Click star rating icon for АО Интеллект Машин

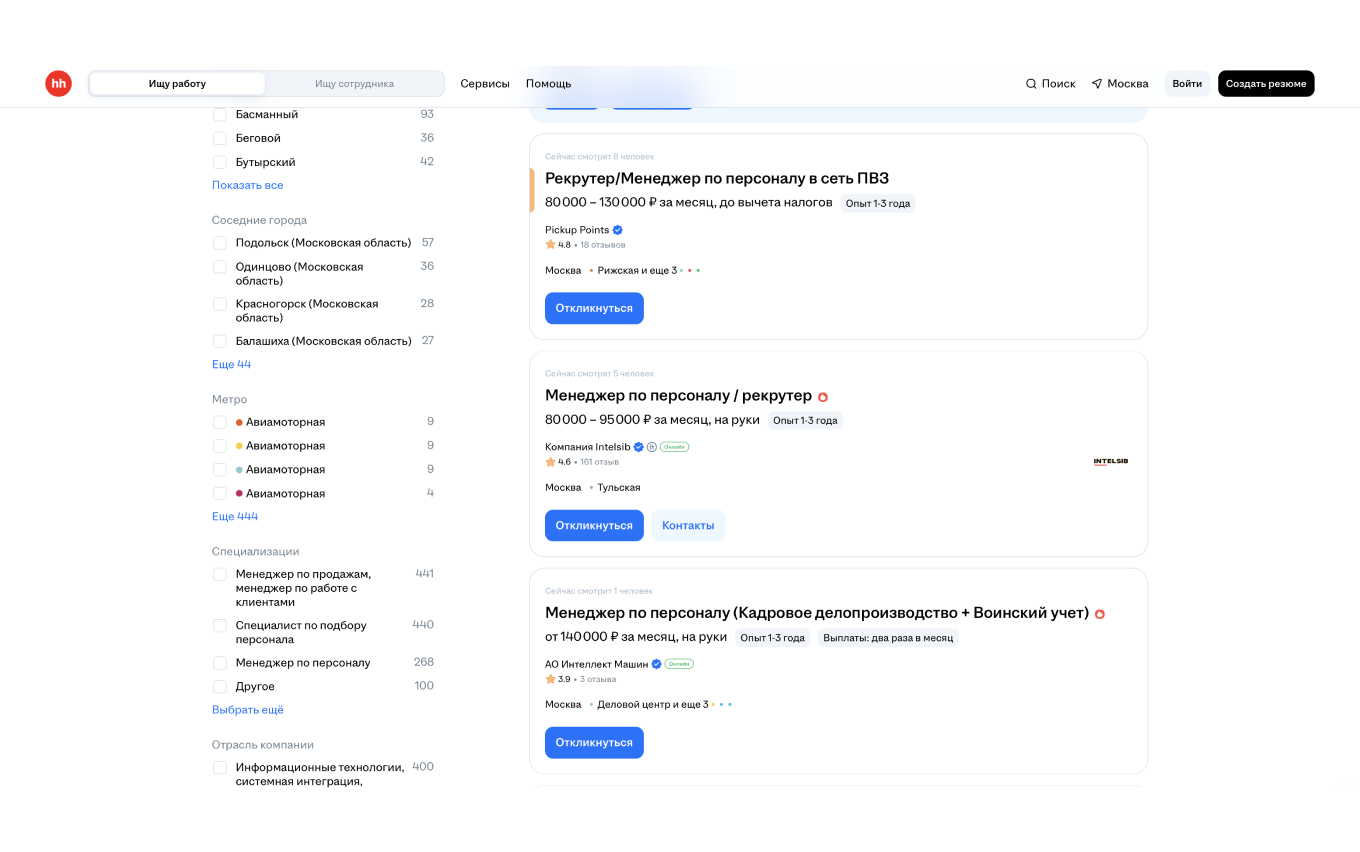coord(550,678)
